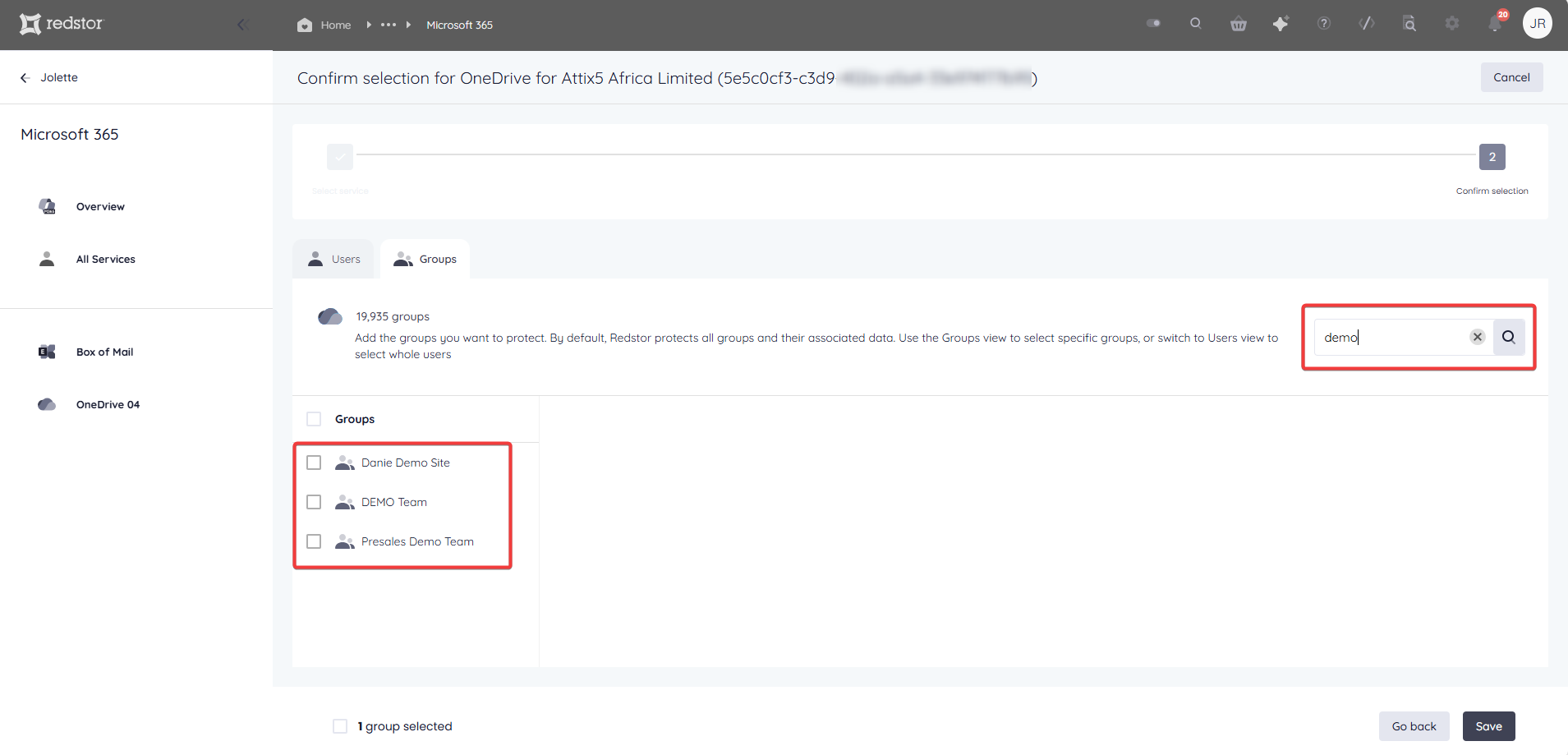Image resolution: width=1568 pixels, height=755 pixels.
Task: Open the developer code icon
Action: 1367,23
